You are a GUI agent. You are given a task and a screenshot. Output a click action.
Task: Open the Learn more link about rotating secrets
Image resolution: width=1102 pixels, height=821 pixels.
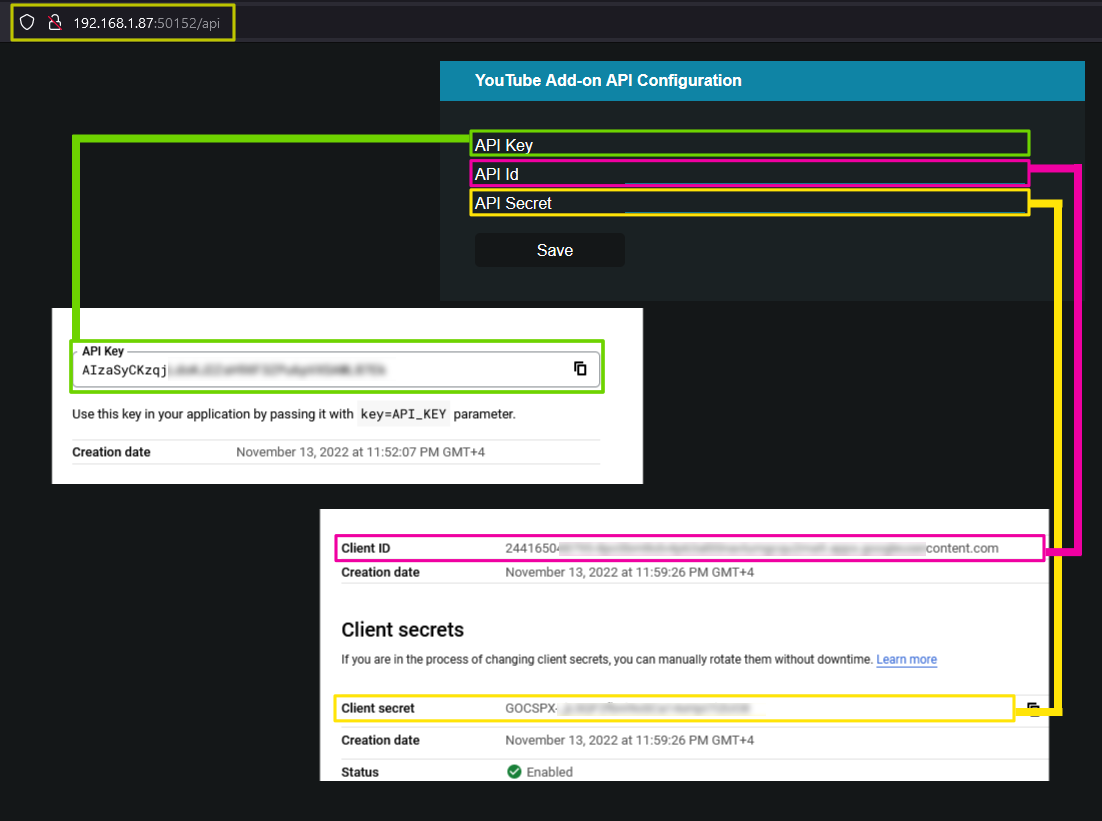[x=906, y=659]
